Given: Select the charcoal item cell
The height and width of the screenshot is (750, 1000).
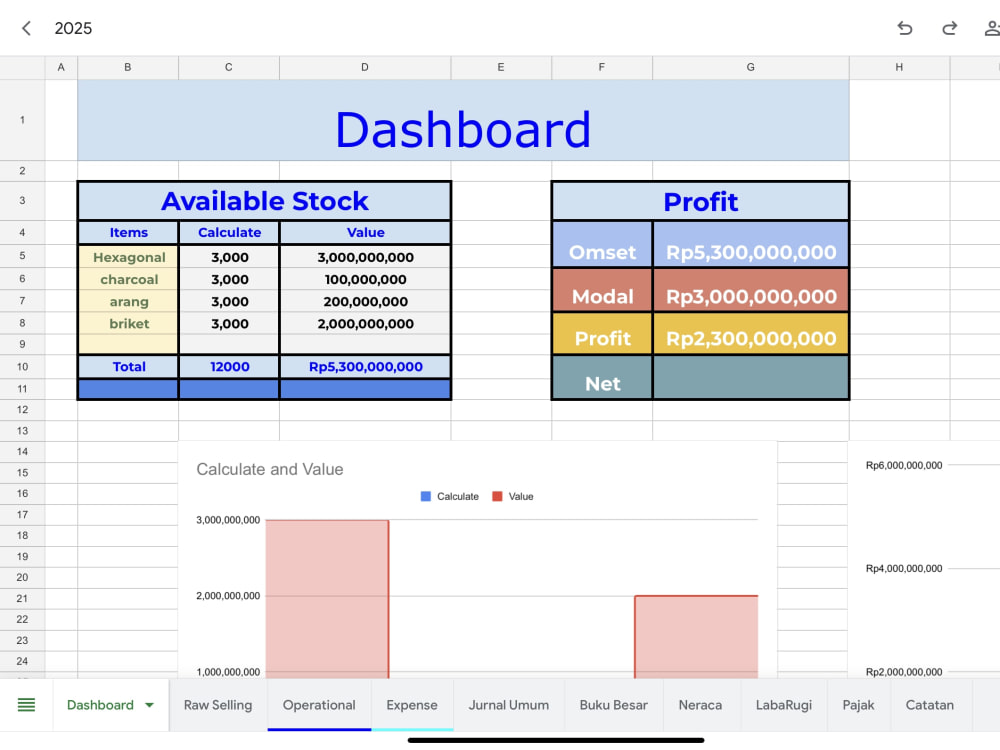Looking at the screenshot, I should [x=128, y=279].
